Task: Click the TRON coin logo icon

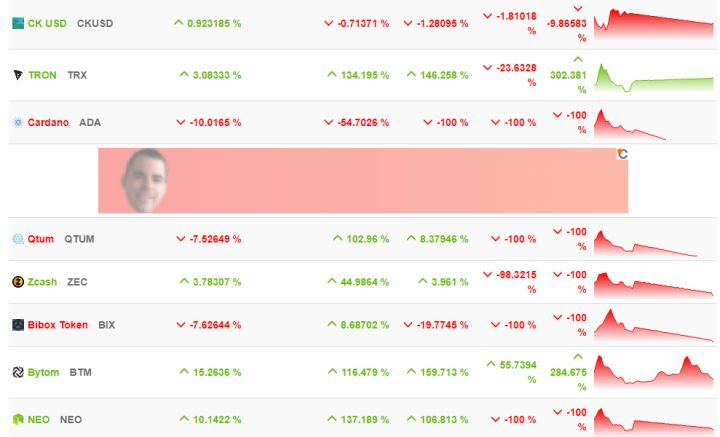Action: [17, 75]
